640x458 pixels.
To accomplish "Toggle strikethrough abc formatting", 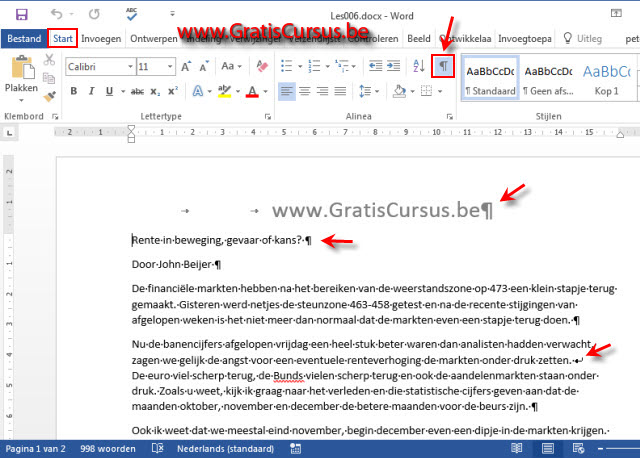I will pos(138,91).
